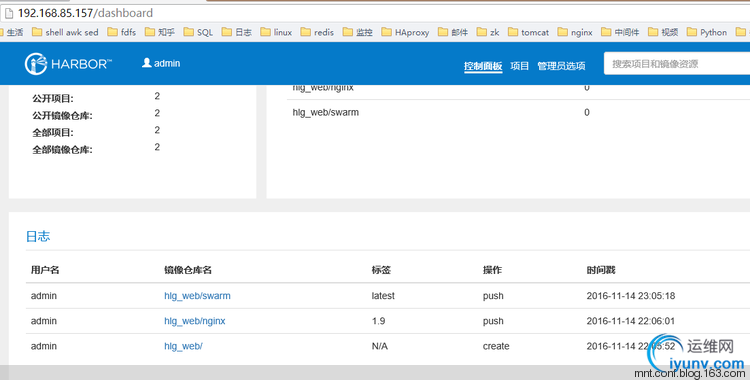Click the timestamp 2016-11-14 23:05:18
This screenshot has height=380, width=750.
(631, 296)
